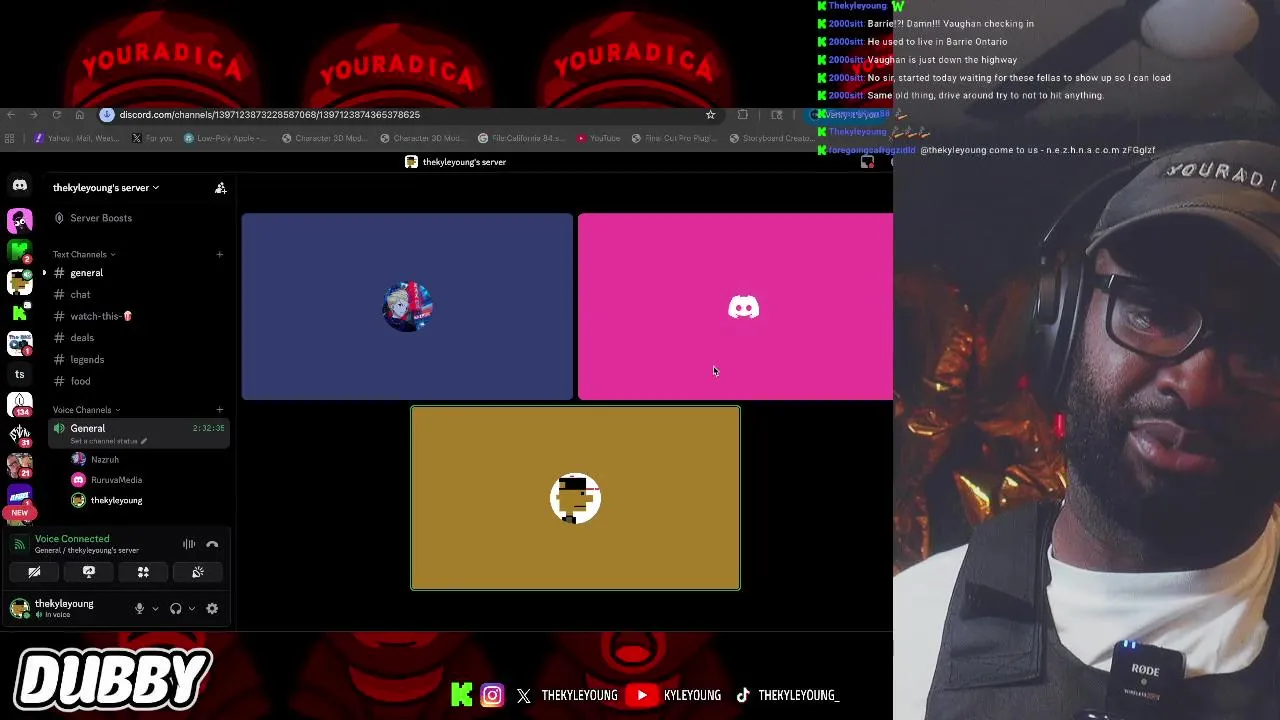Click the edit channel status pencil icon

[x=144, y=441]
